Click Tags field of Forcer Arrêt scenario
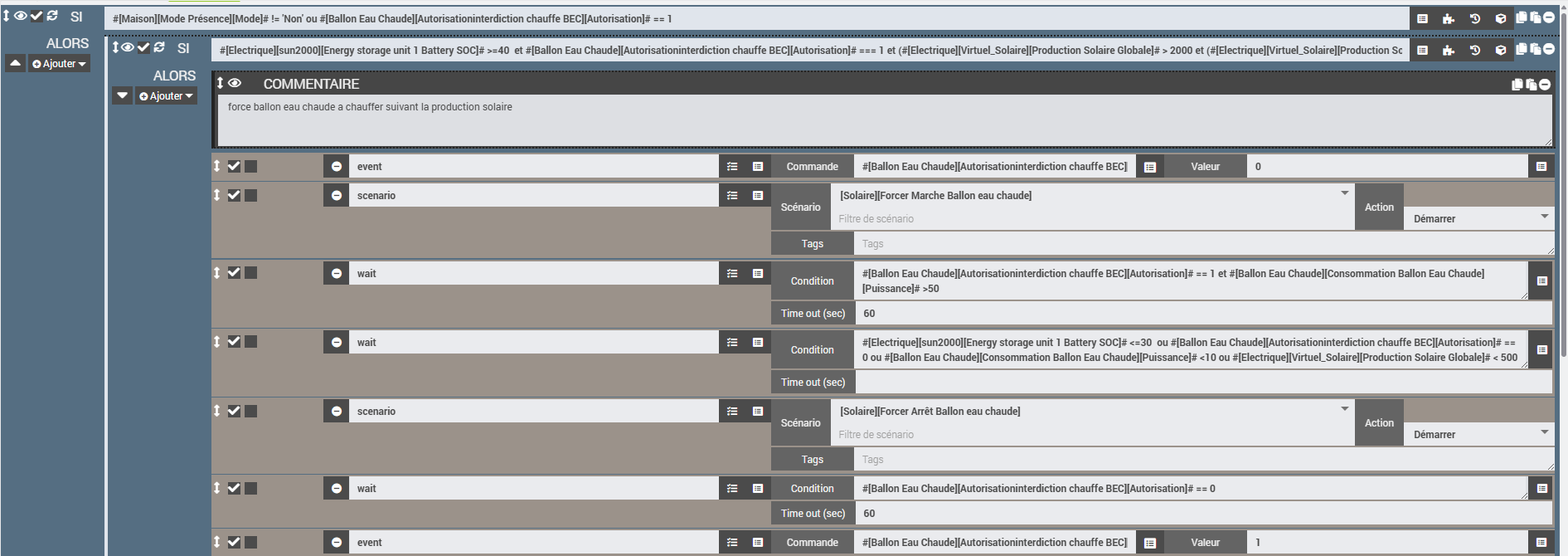This screenshot has width=1568, height=556. (1204, 459)
